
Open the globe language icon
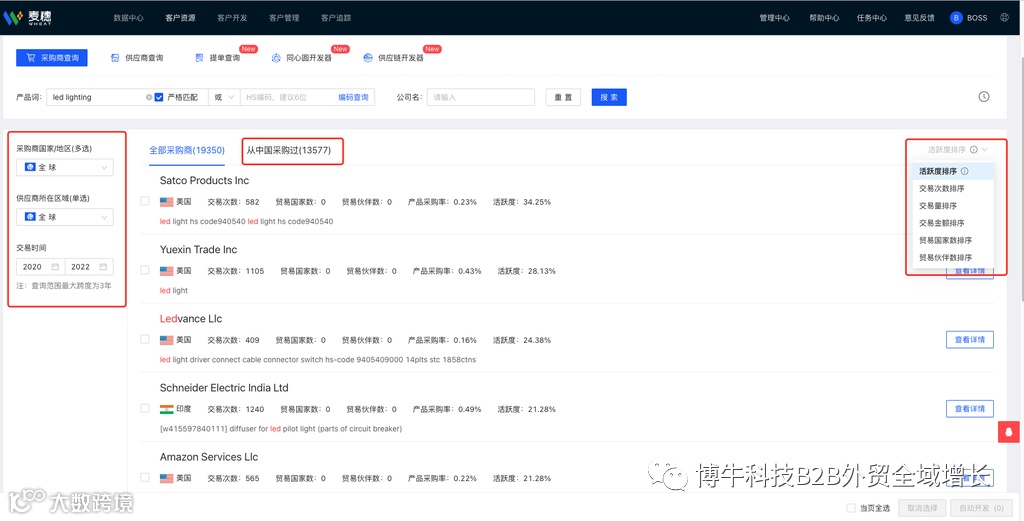(1004, 18)
